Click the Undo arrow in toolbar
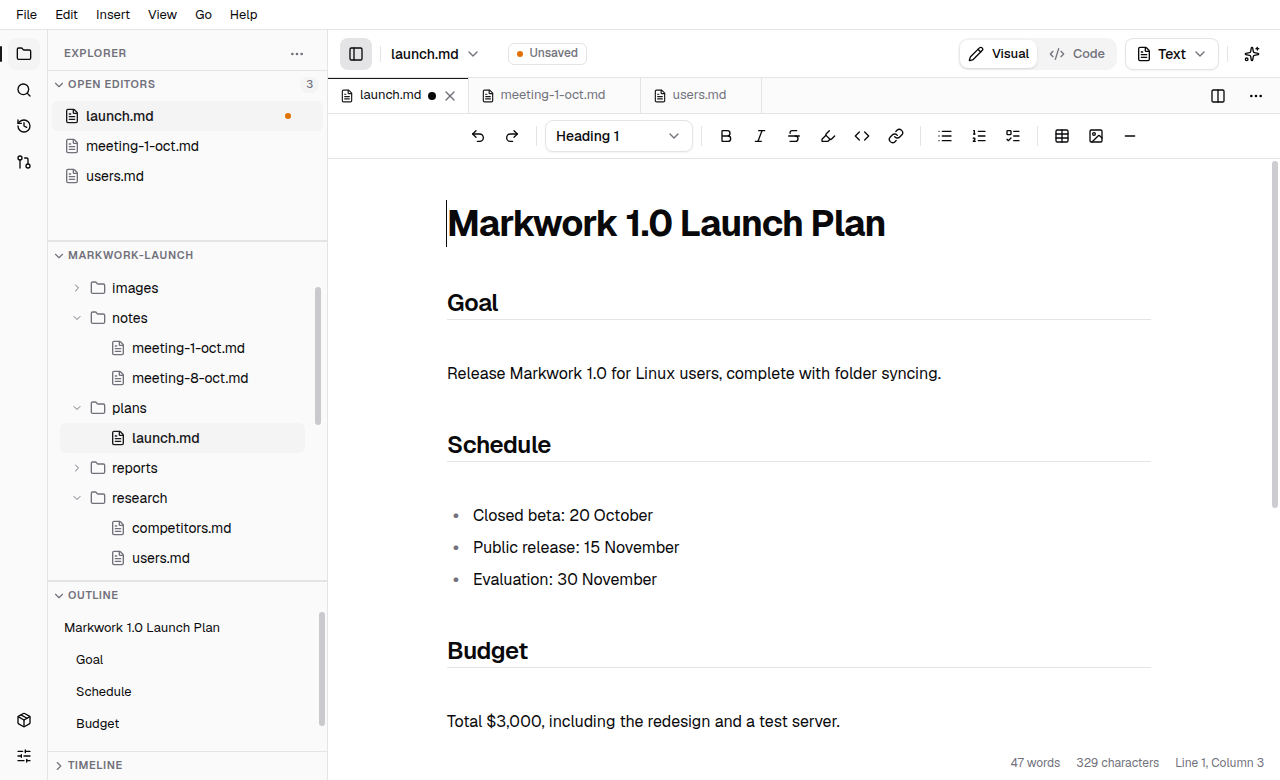The width and height of the screenshot is (1280, 780). 478,136
